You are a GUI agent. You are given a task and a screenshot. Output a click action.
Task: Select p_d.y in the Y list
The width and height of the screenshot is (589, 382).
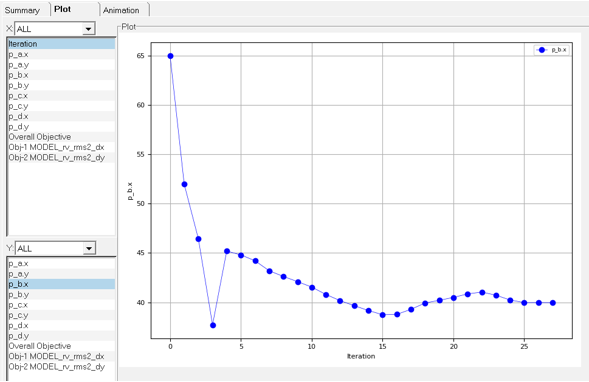[x=61, y=336]
